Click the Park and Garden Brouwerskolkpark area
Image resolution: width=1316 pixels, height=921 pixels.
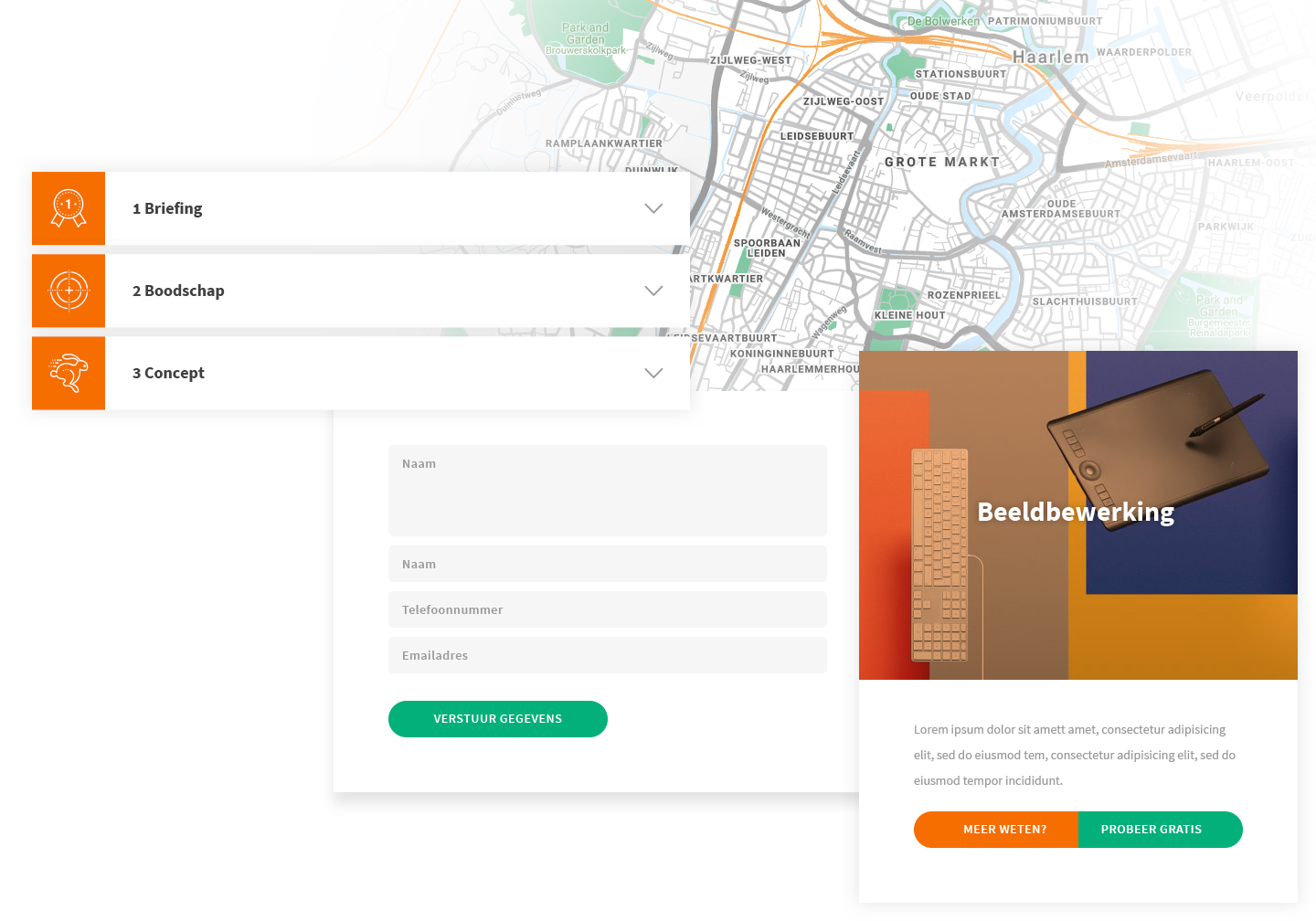(x=584, y=38)
